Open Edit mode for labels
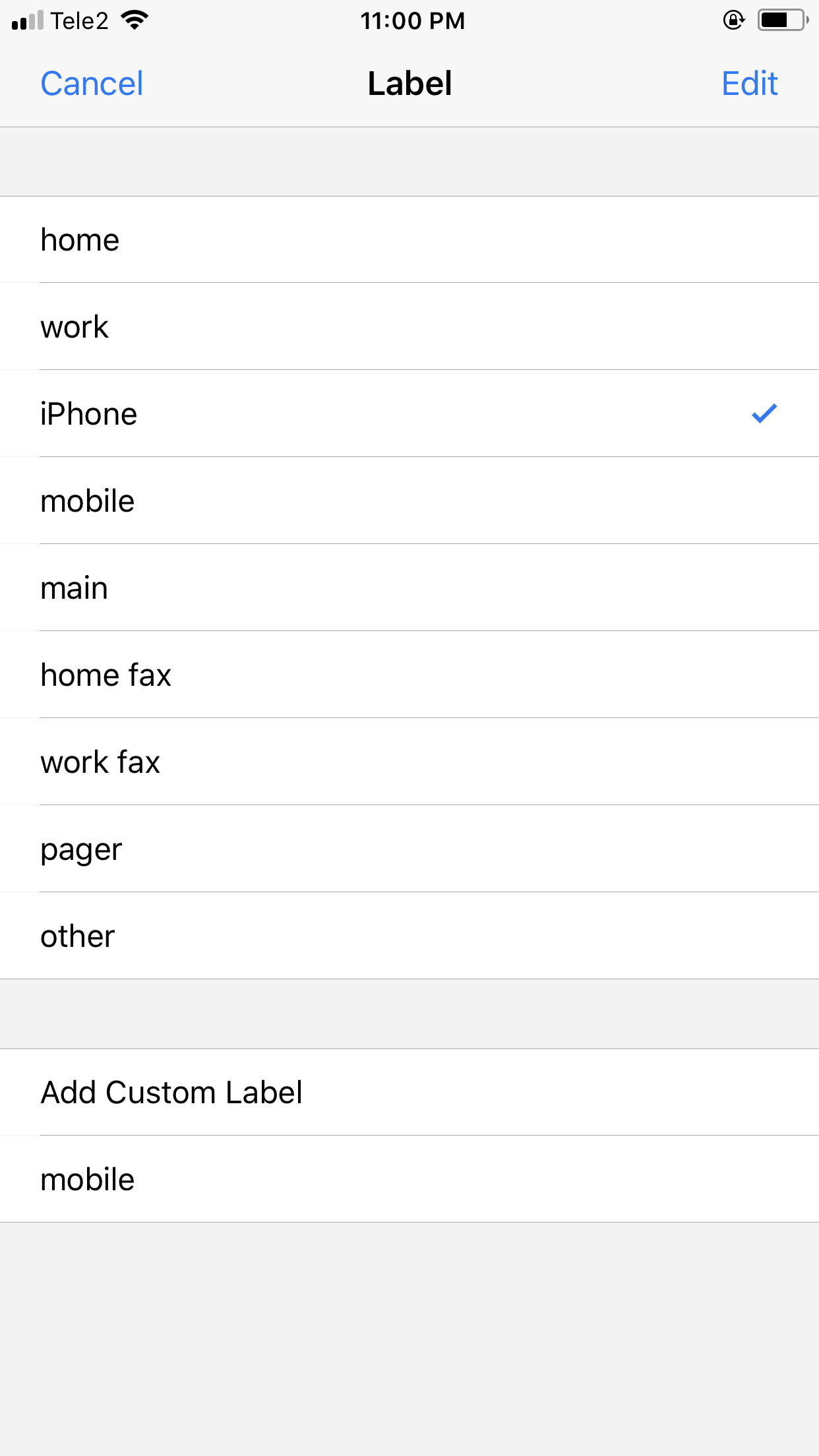 749,84
